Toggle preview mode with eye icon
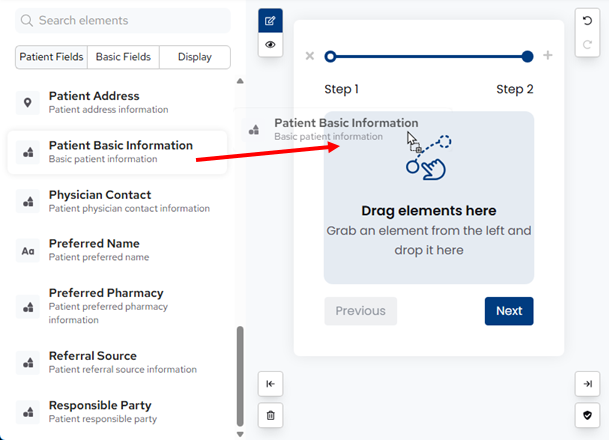Screen dimensions: 609x440 pos(270,45)
